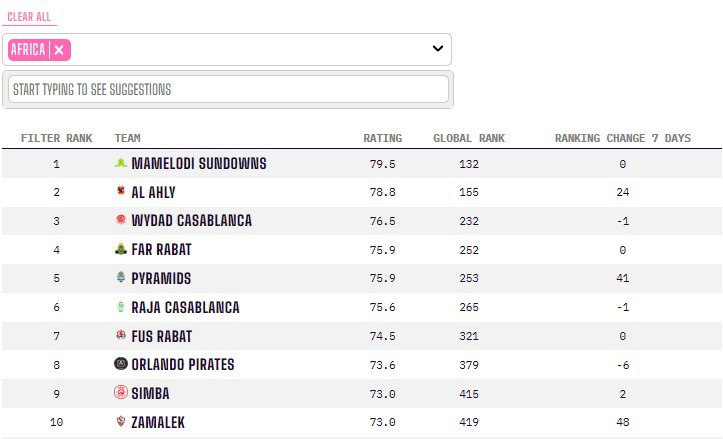Click the Al Ahly club crest icon

click(121, 192)
